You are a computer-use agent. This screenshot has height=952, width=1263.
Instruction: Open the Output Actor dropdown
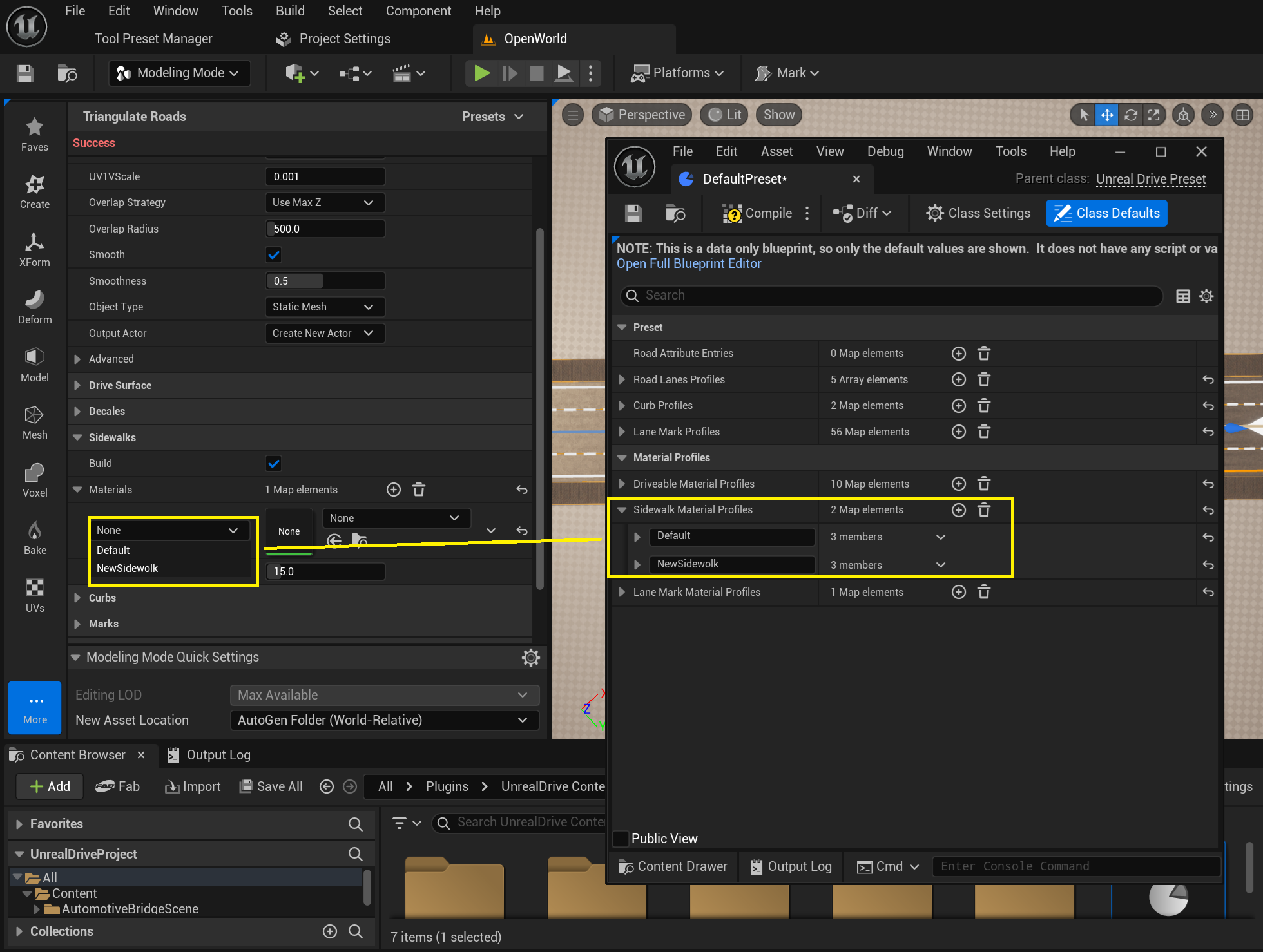click(325, 334)
